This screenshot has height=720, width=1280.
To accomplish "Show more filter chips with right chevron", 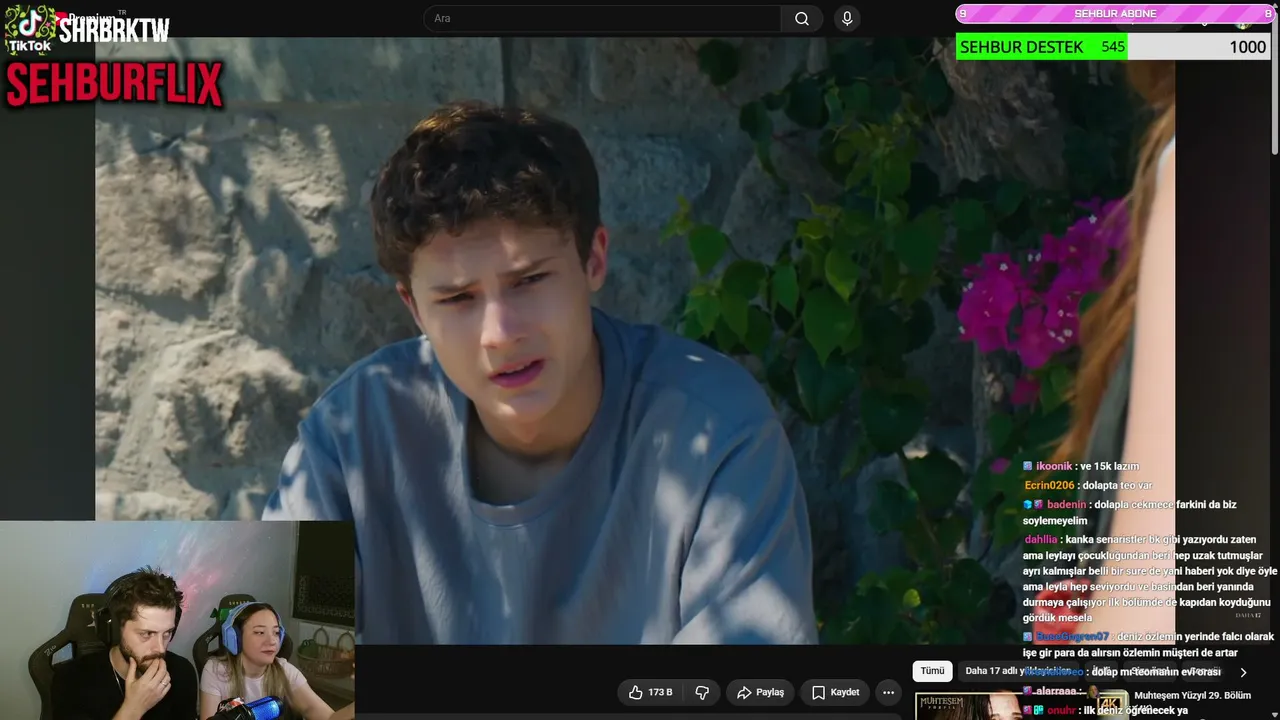I will (1243, 672).
